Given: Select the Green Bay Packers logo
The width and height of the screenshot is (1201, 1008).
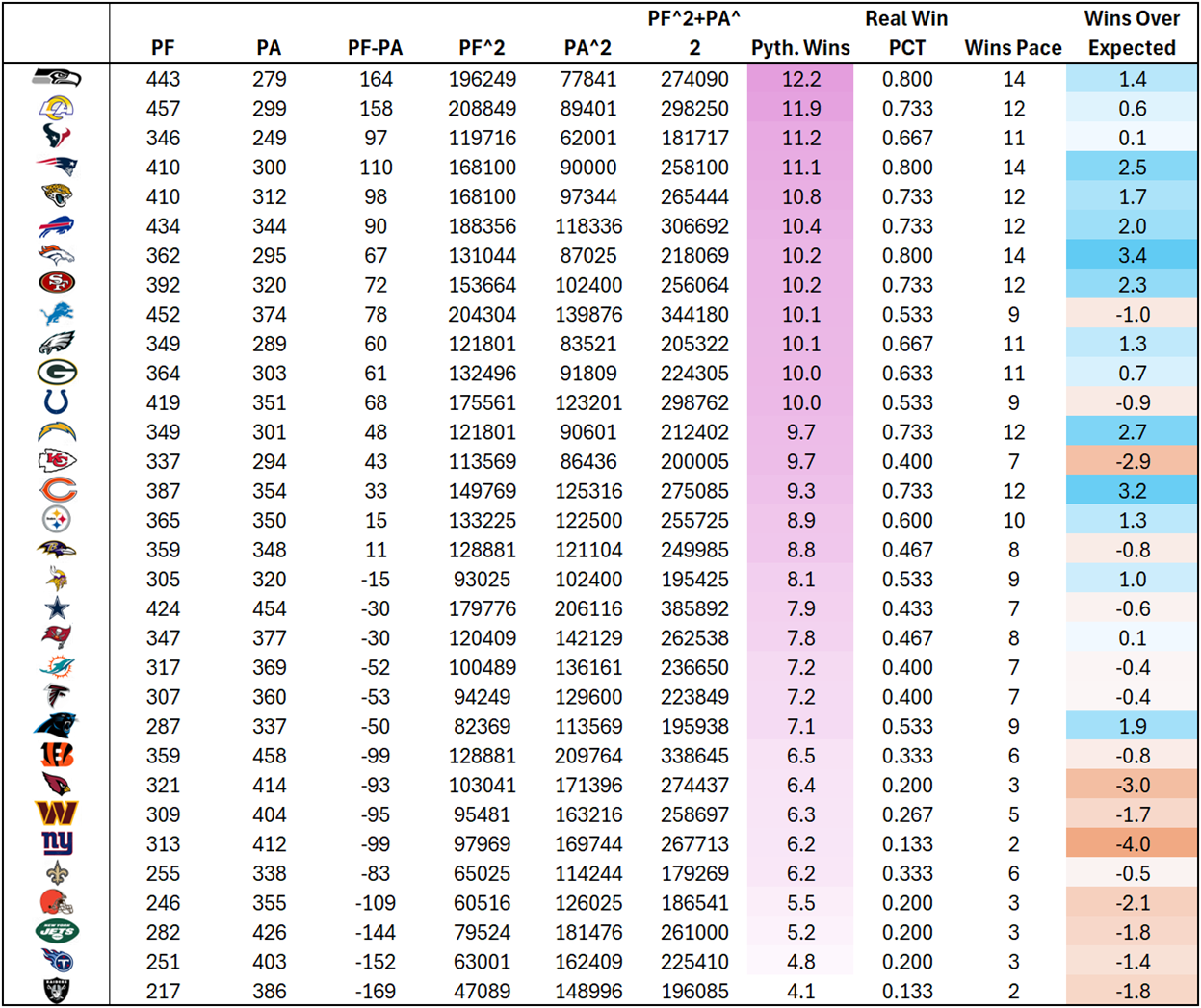Looking at the screenshot, I should tap(57, 373).
